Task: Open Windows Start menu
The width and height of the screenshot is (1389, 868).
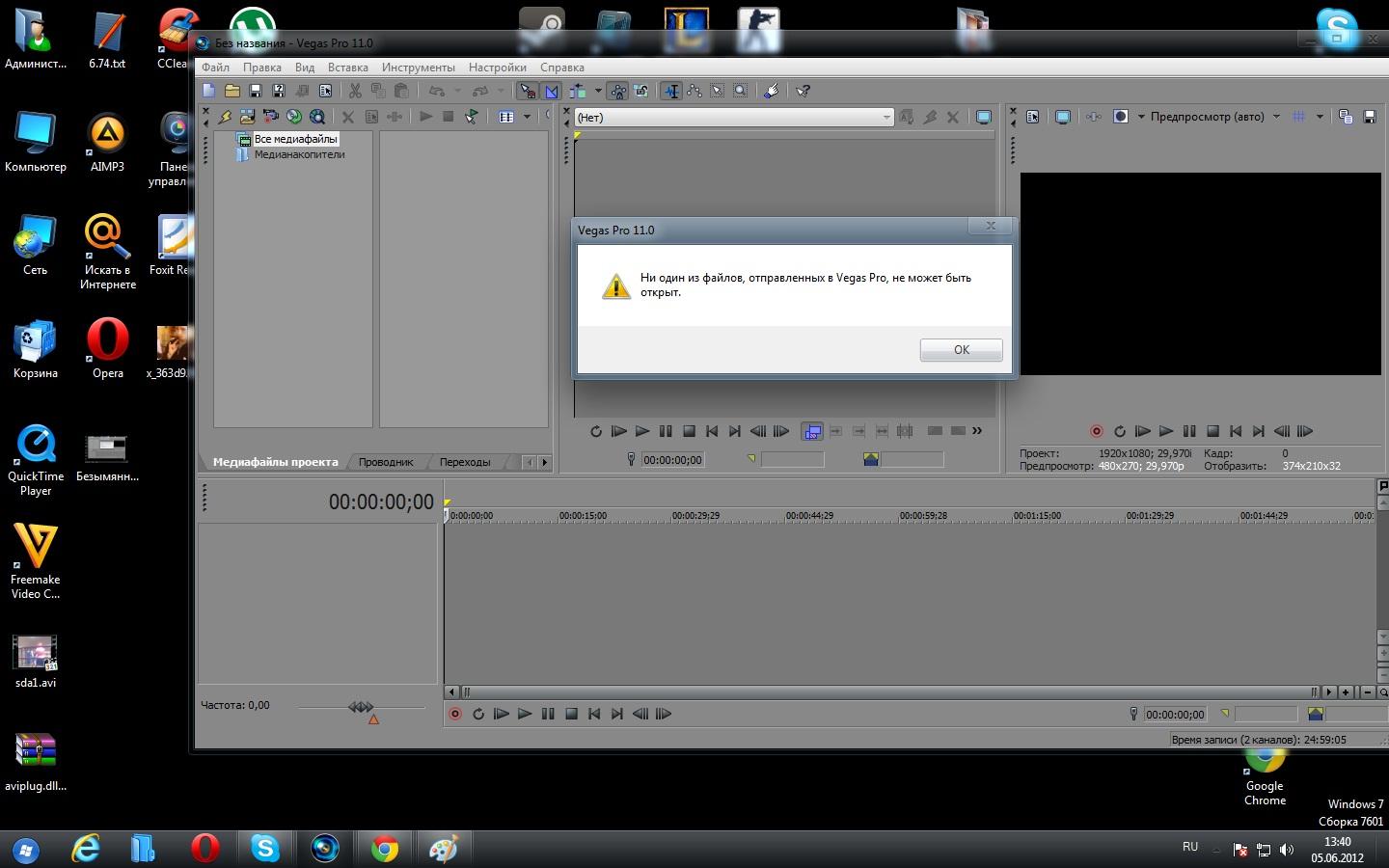Action: pos(25,849)
